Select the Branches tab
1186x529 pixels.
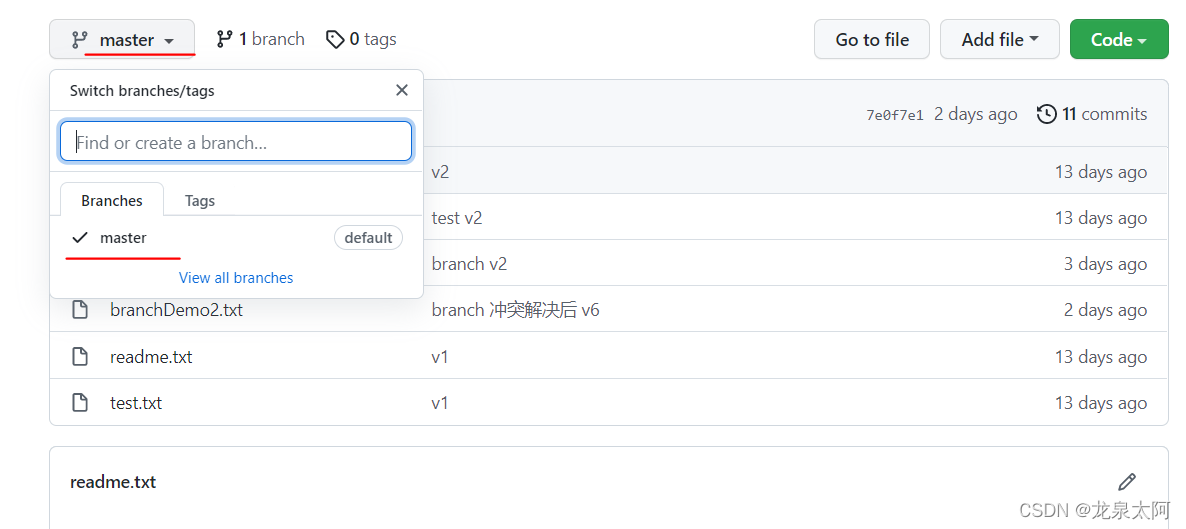[x=112, y=201]
